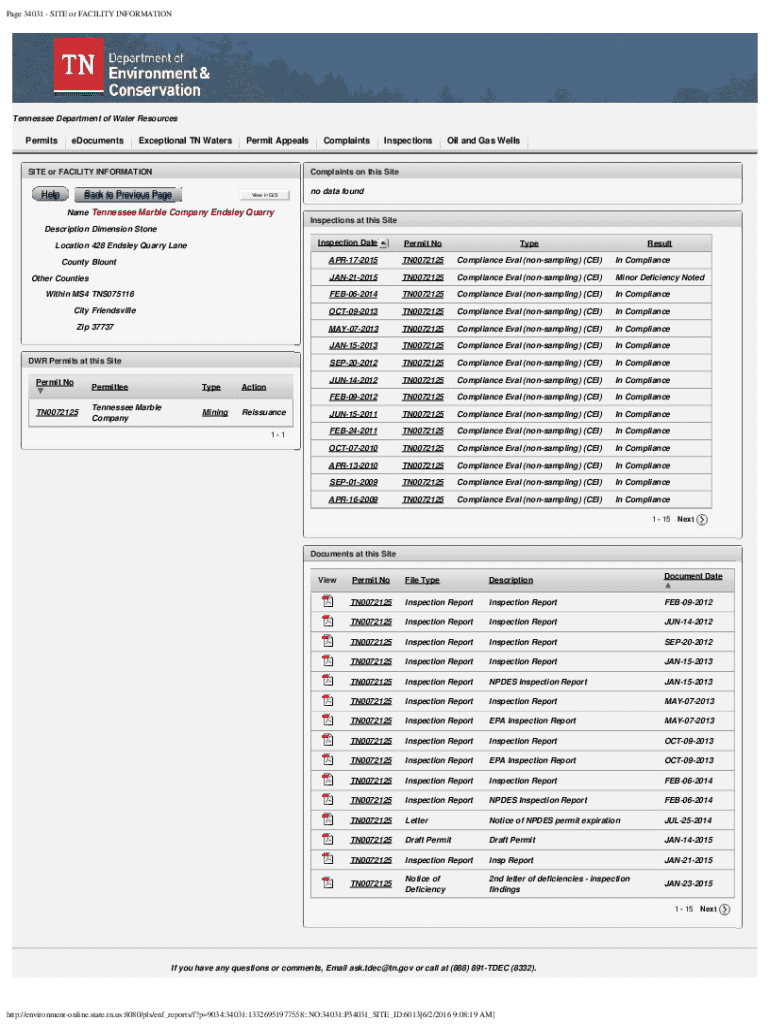Sort documents by Document Date header
770x1024 pixels.
[x=693, y=576]
